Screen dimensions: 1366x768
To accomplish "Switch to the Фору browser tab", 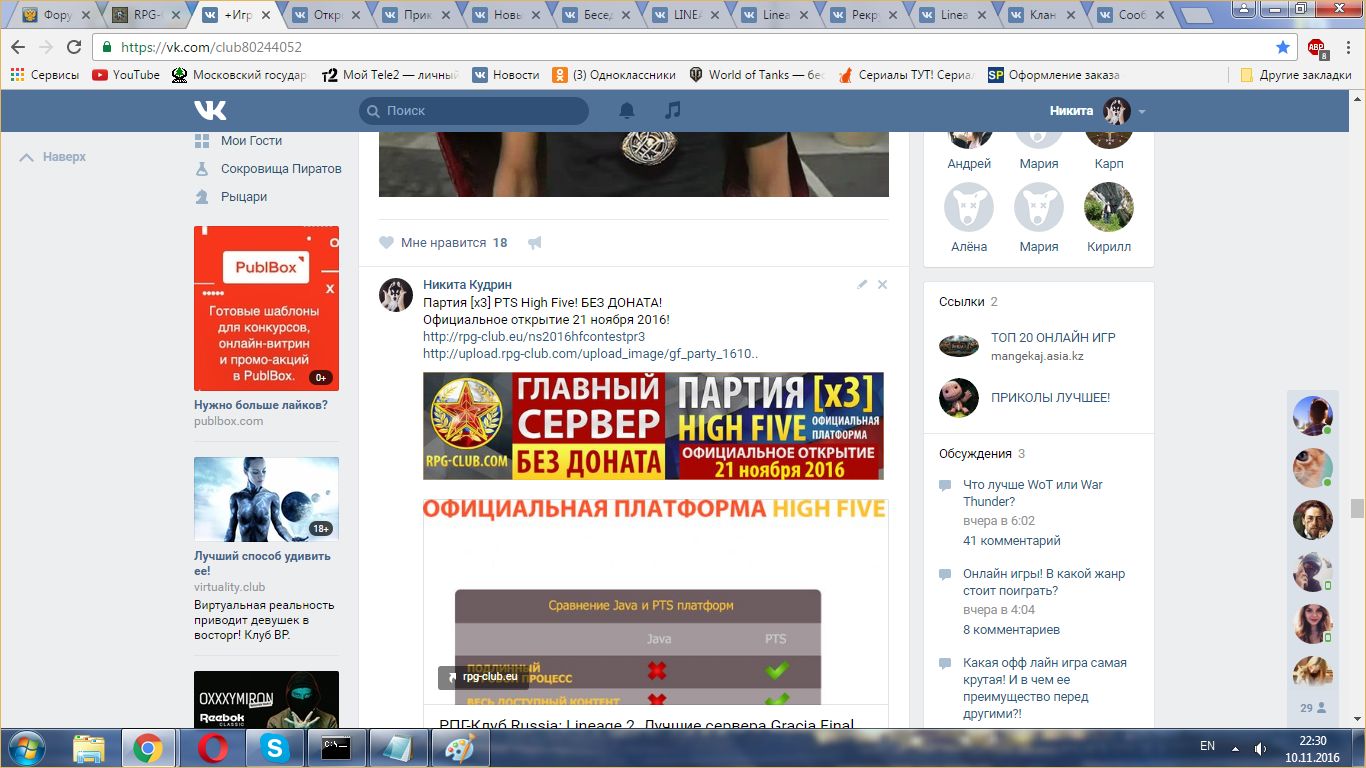I will (x=57, y=15).
